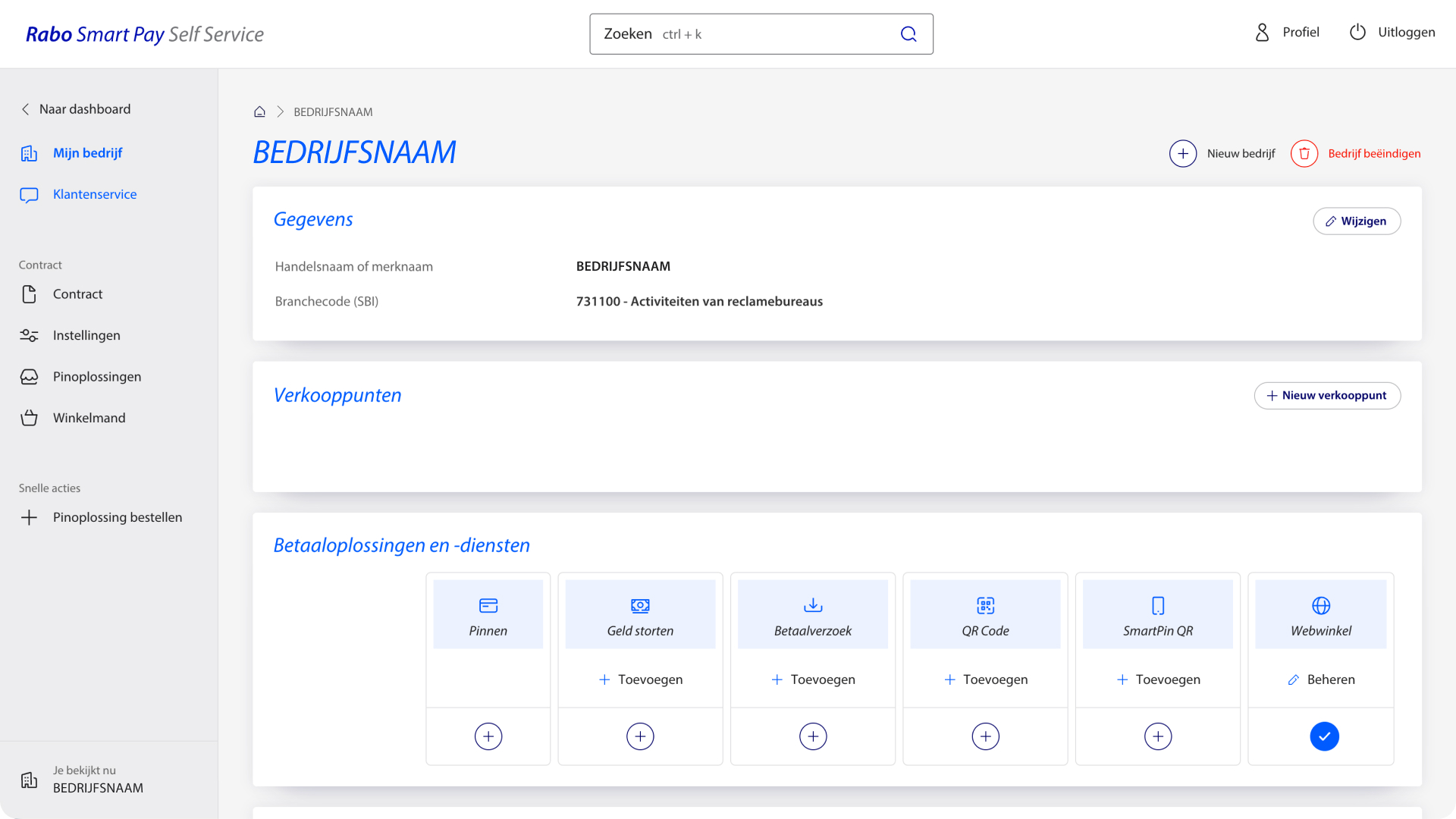Click the red trash Bedrijf beëindigen icon

[1304, 154]
